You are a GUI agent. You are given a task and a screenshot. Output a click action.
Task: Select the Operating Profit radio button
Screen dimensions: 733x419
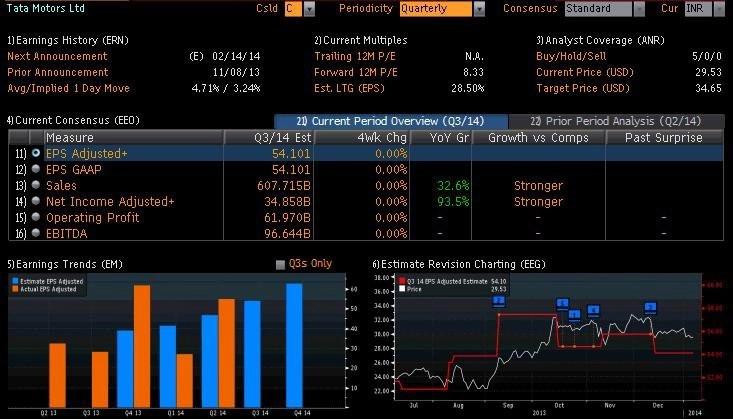coord(36,217)
